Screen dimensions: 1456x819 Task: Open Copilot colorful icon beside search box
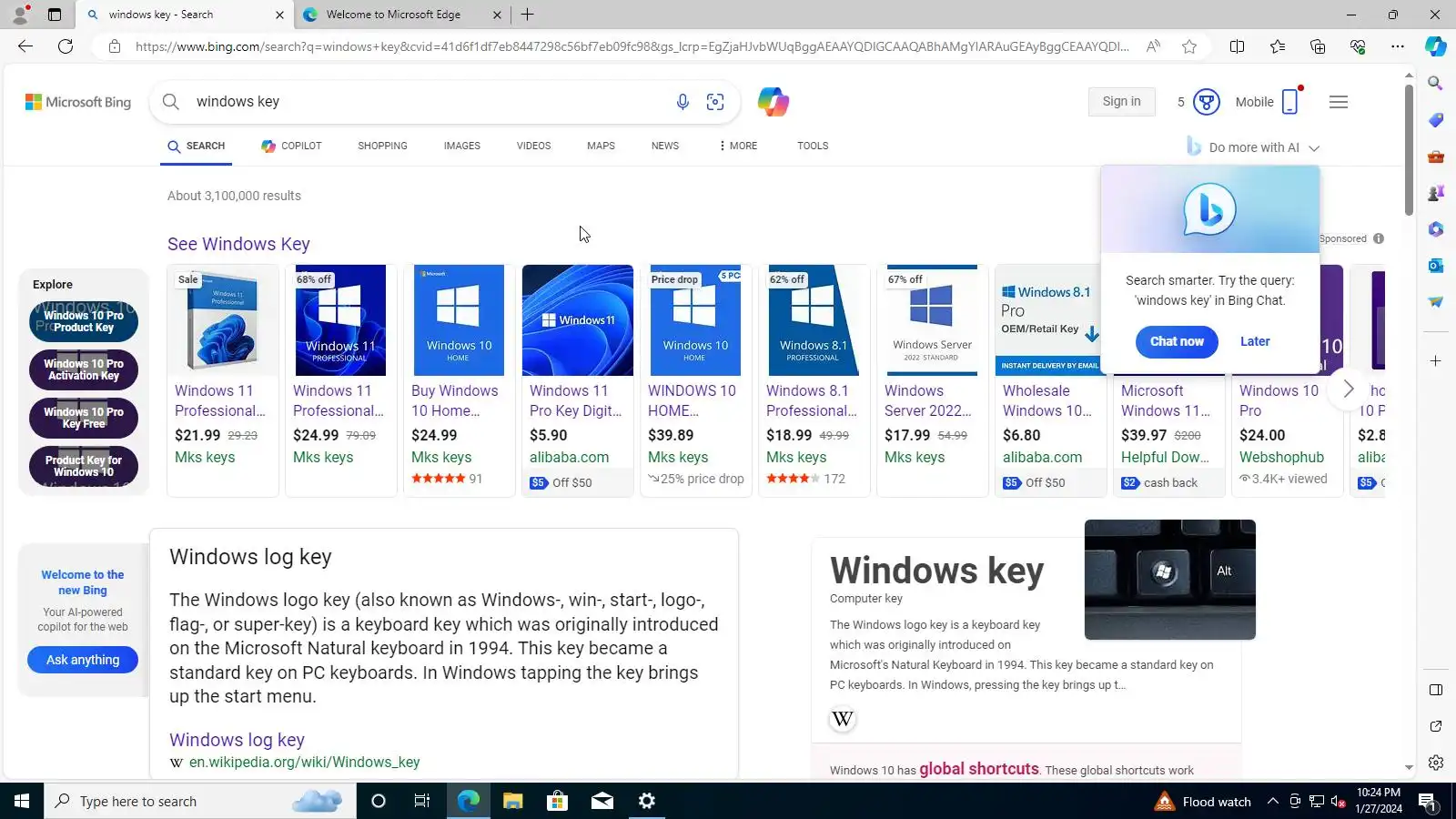tap(773, 102)
